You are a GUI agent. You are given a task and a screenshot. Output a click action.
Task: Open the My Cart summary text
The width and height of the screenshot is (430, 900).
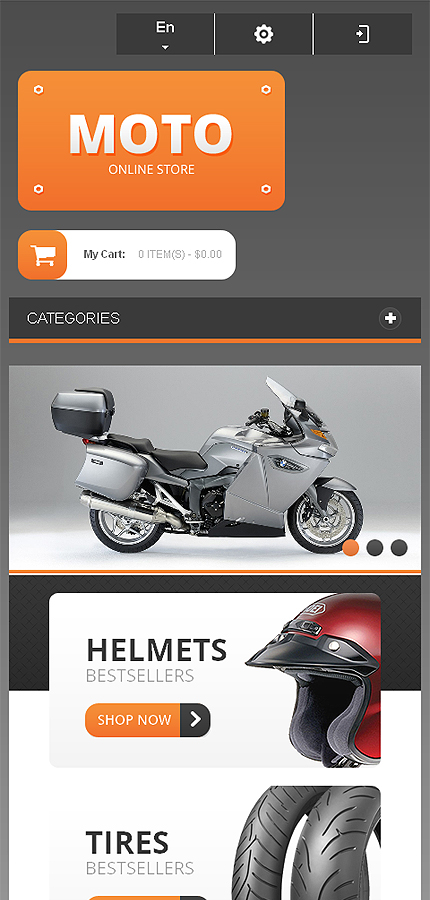pos(152,254)
